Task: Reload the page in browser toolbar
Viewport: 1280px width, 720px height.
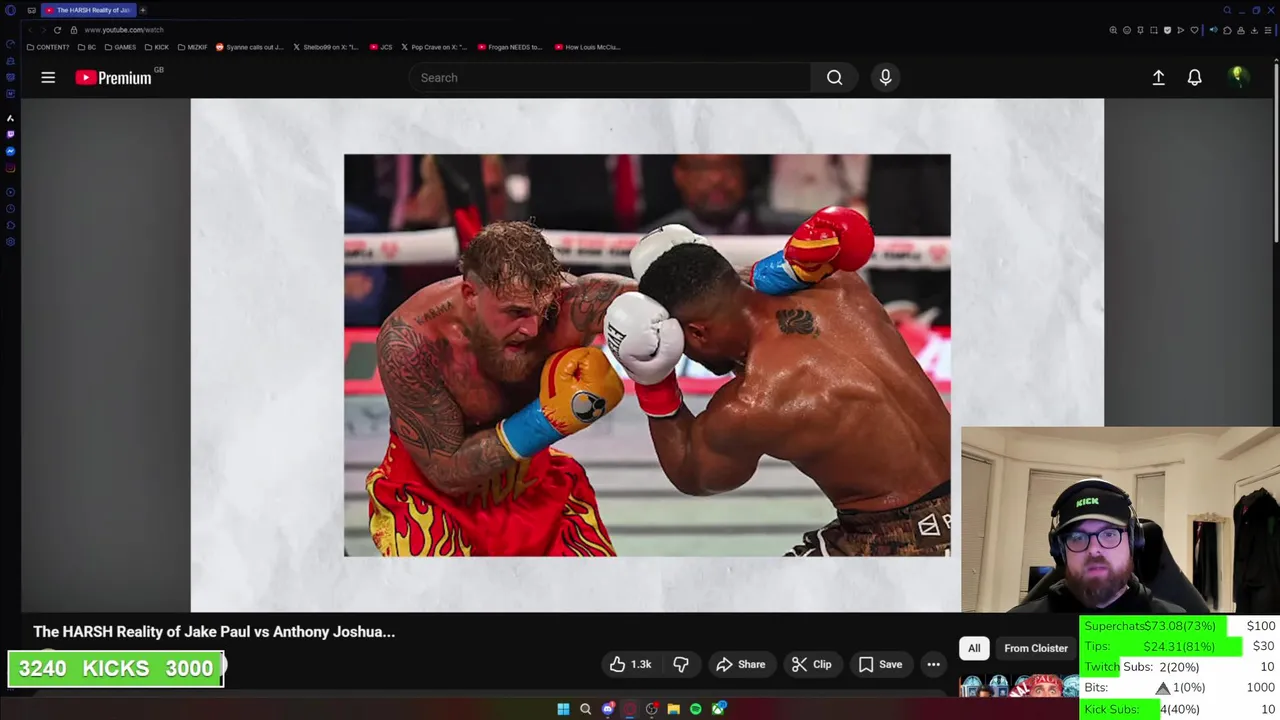Action: 57,30
